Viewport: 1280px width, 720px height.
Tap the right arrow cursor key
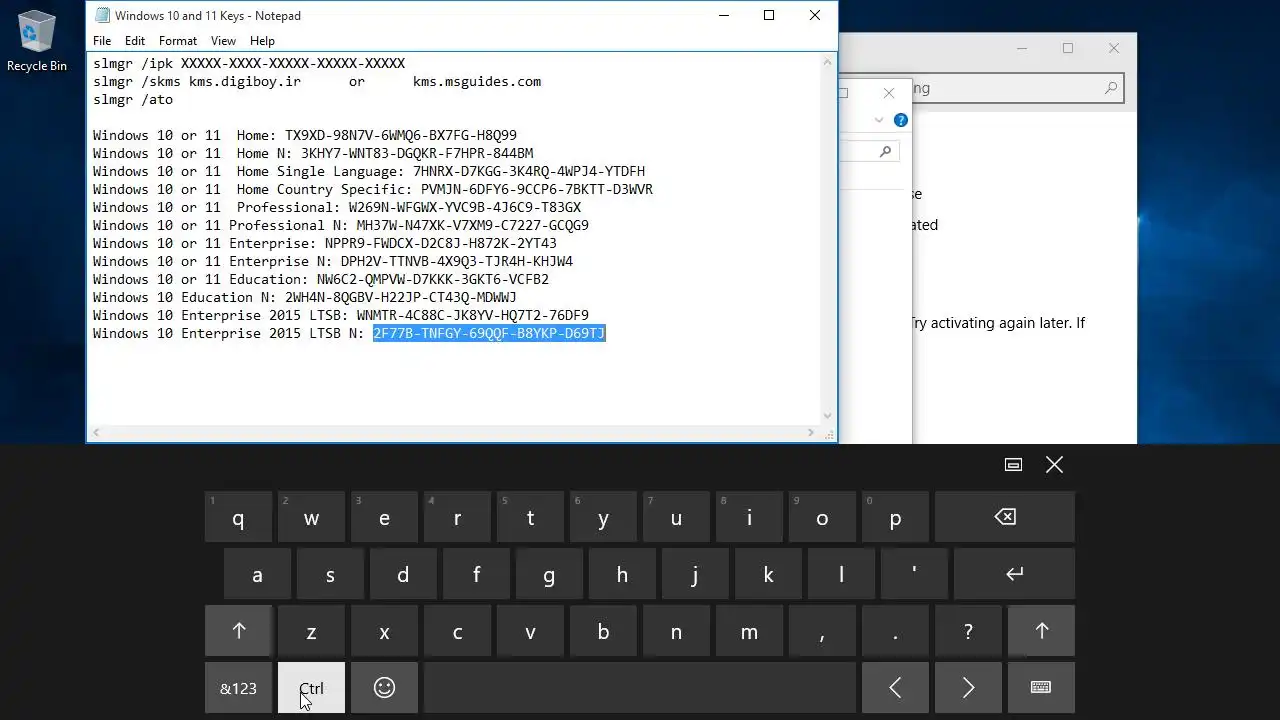968,688
